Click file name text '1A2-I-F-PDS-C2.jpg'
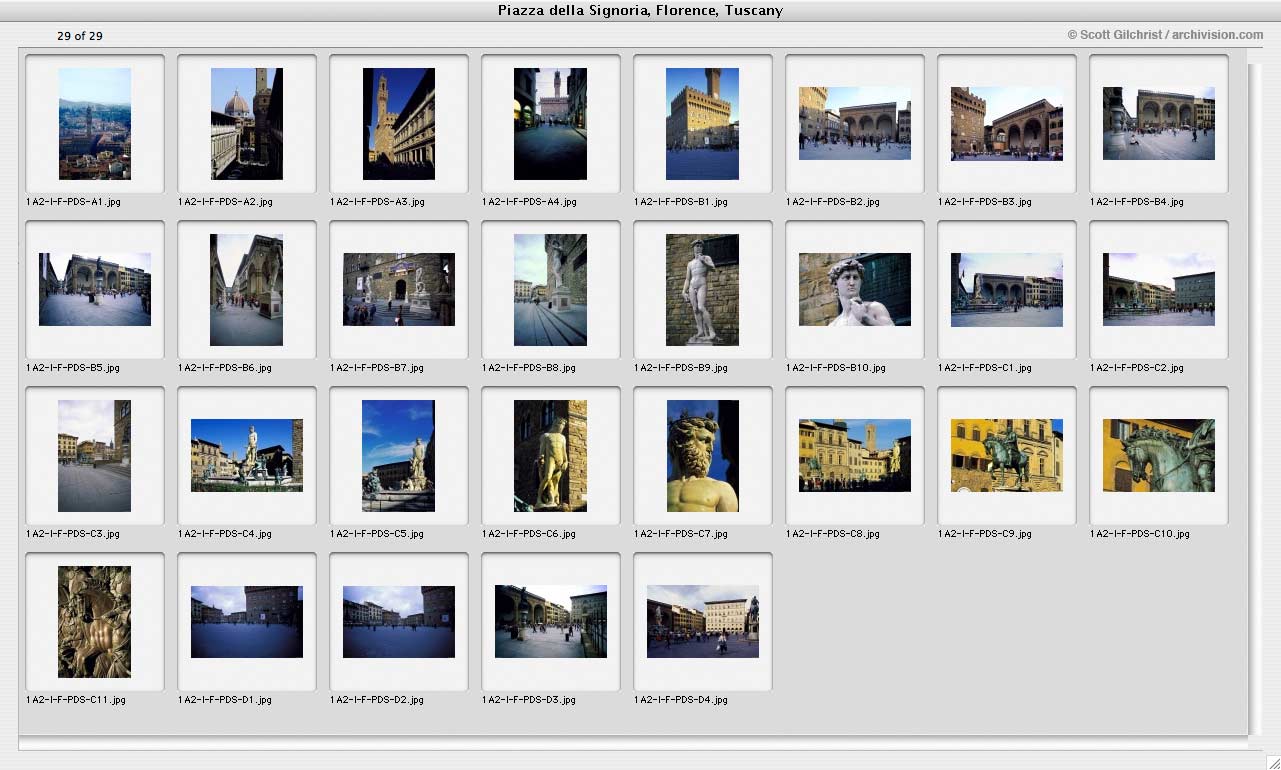1281x770 pixels. point(1137,368)
